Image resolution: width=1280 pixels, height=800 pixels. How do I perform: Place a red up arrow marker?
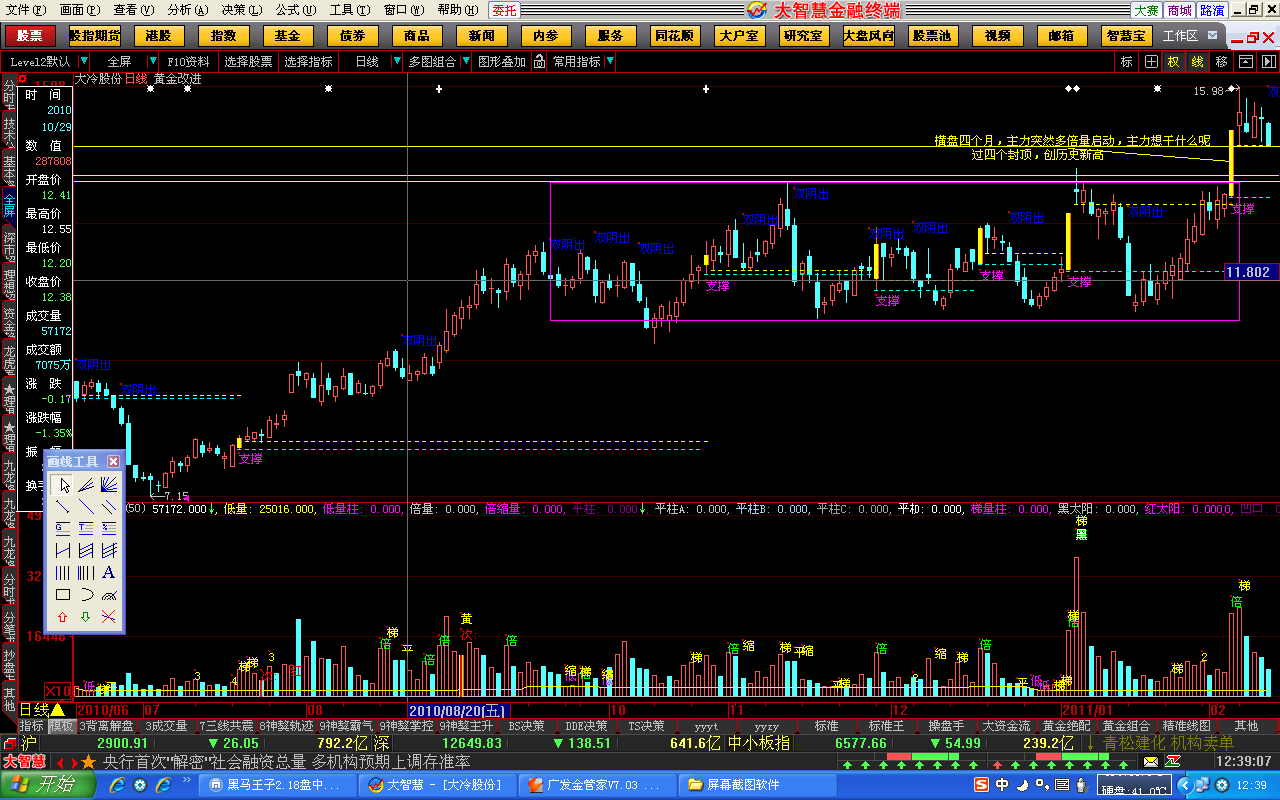63,617
